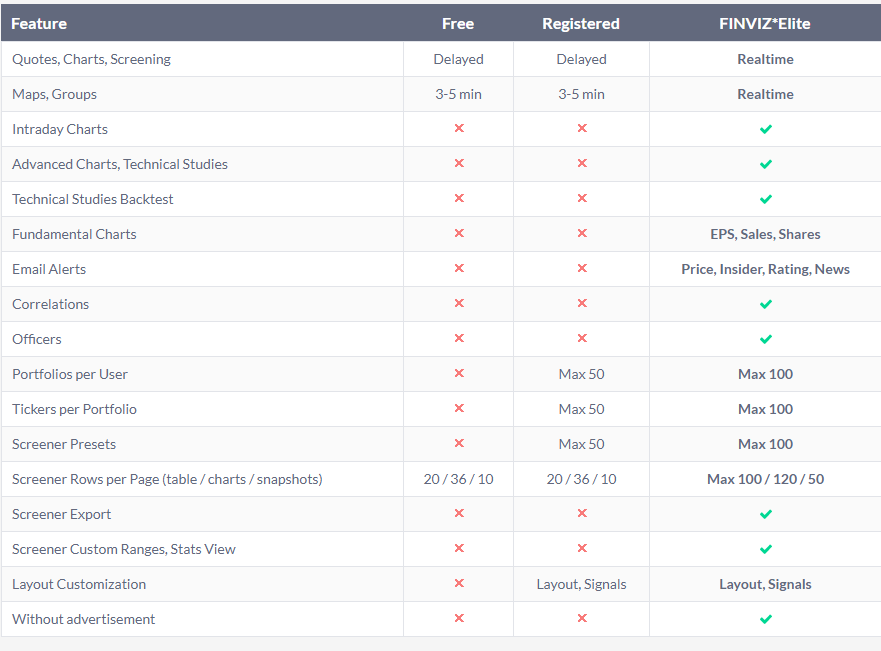Image resolution: width=881 pixels, height=651 pixels.
Task: Click the Registered red X for Officers
Action: pyautogui.click(x=582, y=338)
